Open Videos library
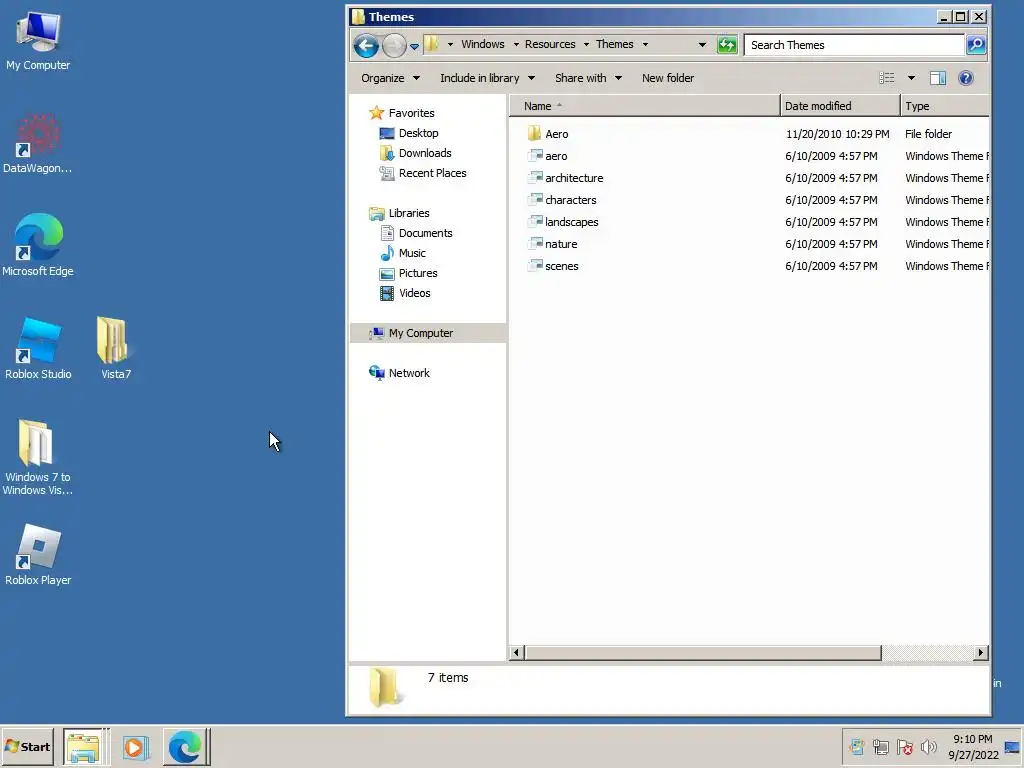Image resolution: width=1024 pixels, height=768 pixels. pyautogui.click(x=414, y=293)
